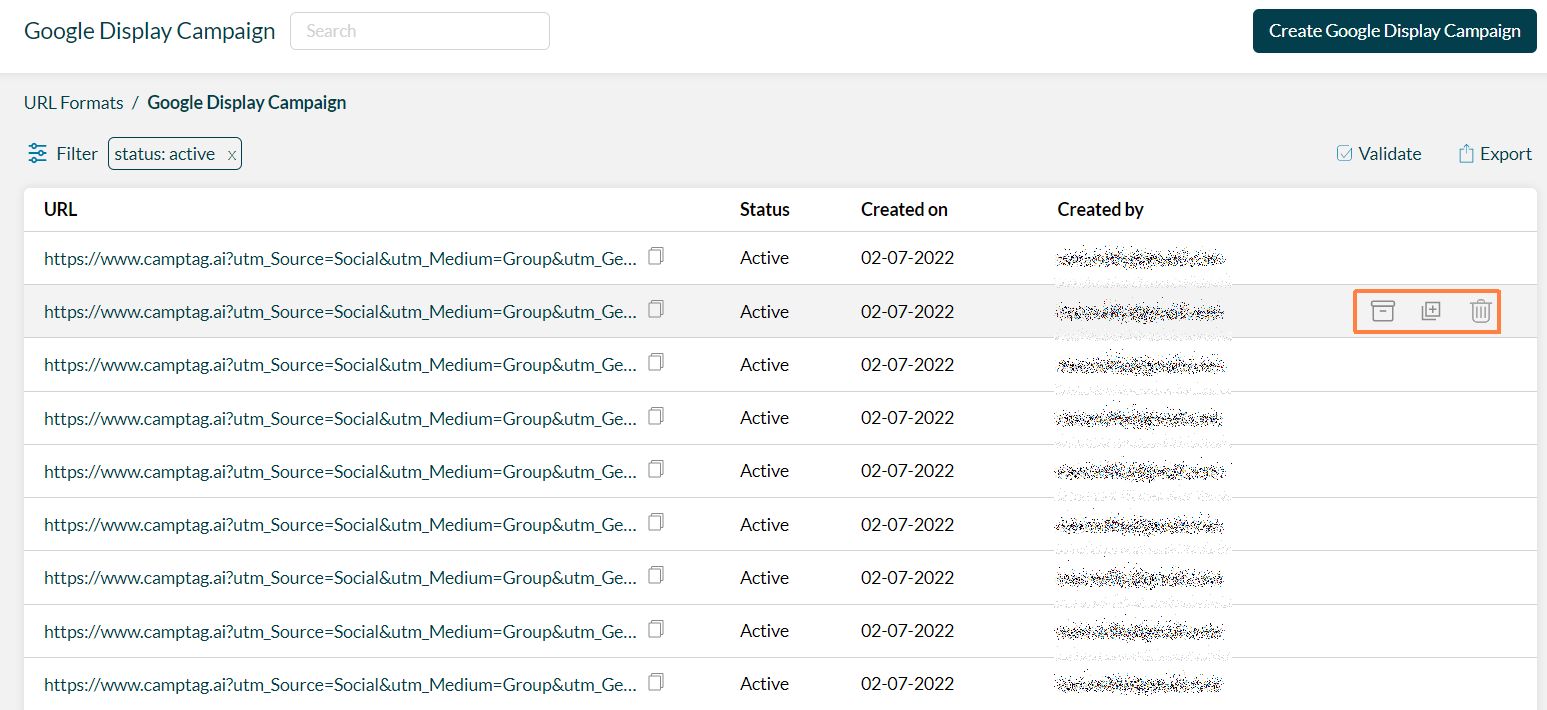Click the Export share icon

pyautogui.click(x=1466, y=153)
